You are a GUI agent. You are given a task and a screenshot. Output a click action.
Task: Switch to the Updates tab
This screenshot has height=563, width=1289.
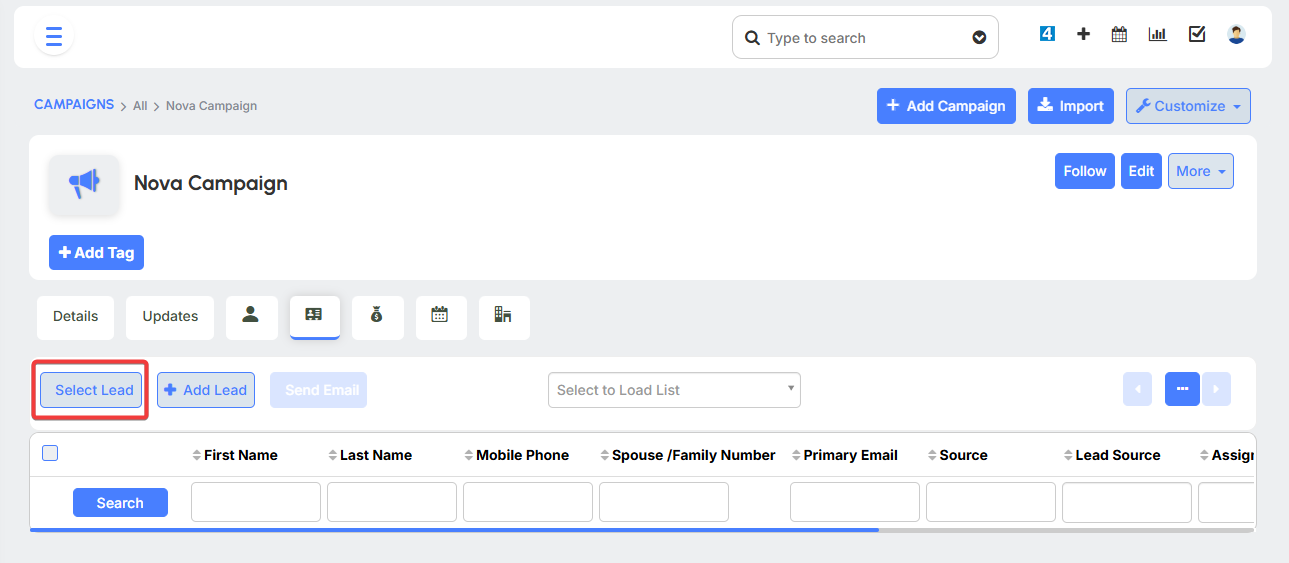[x=170, y=316]
